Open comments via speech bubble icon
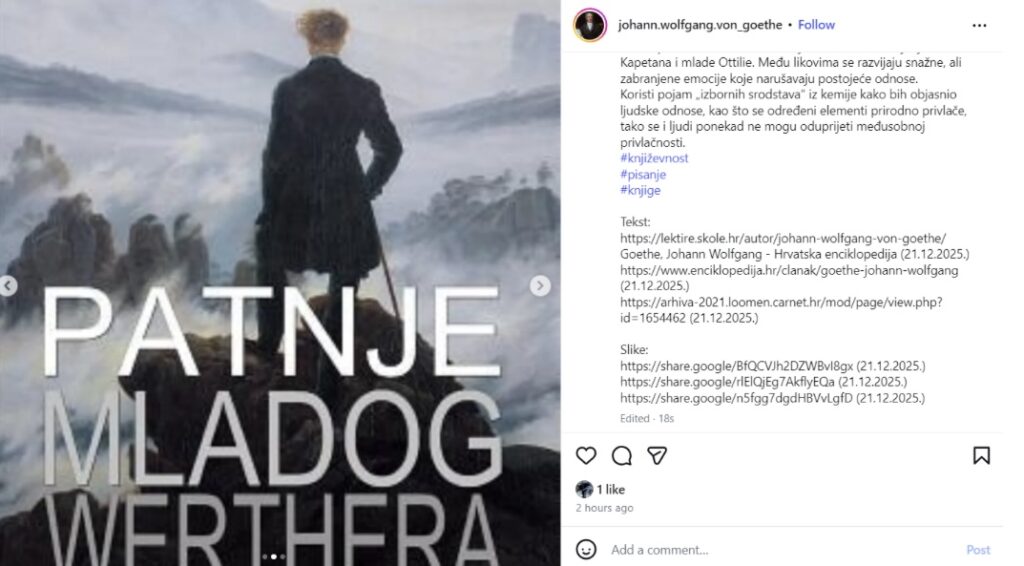This screenshot has height=566, width=1024. click(622, 456)
